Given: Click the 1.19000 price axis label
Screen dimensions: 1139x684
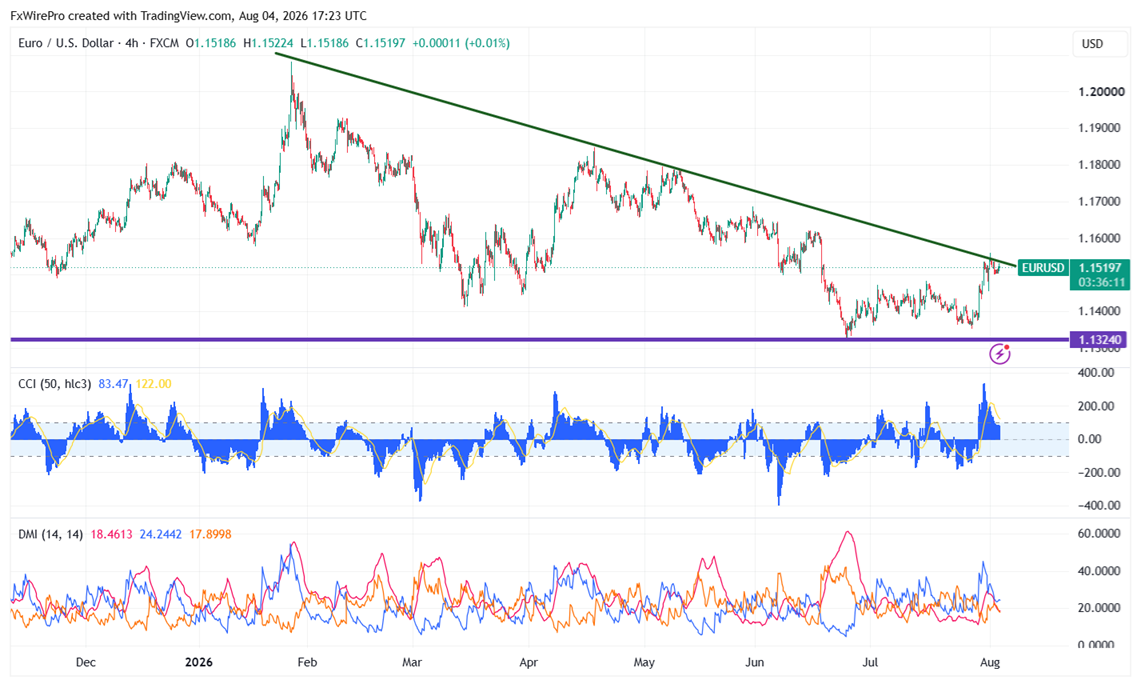Looking at the screenshot, I should [x=1100, y=128].
